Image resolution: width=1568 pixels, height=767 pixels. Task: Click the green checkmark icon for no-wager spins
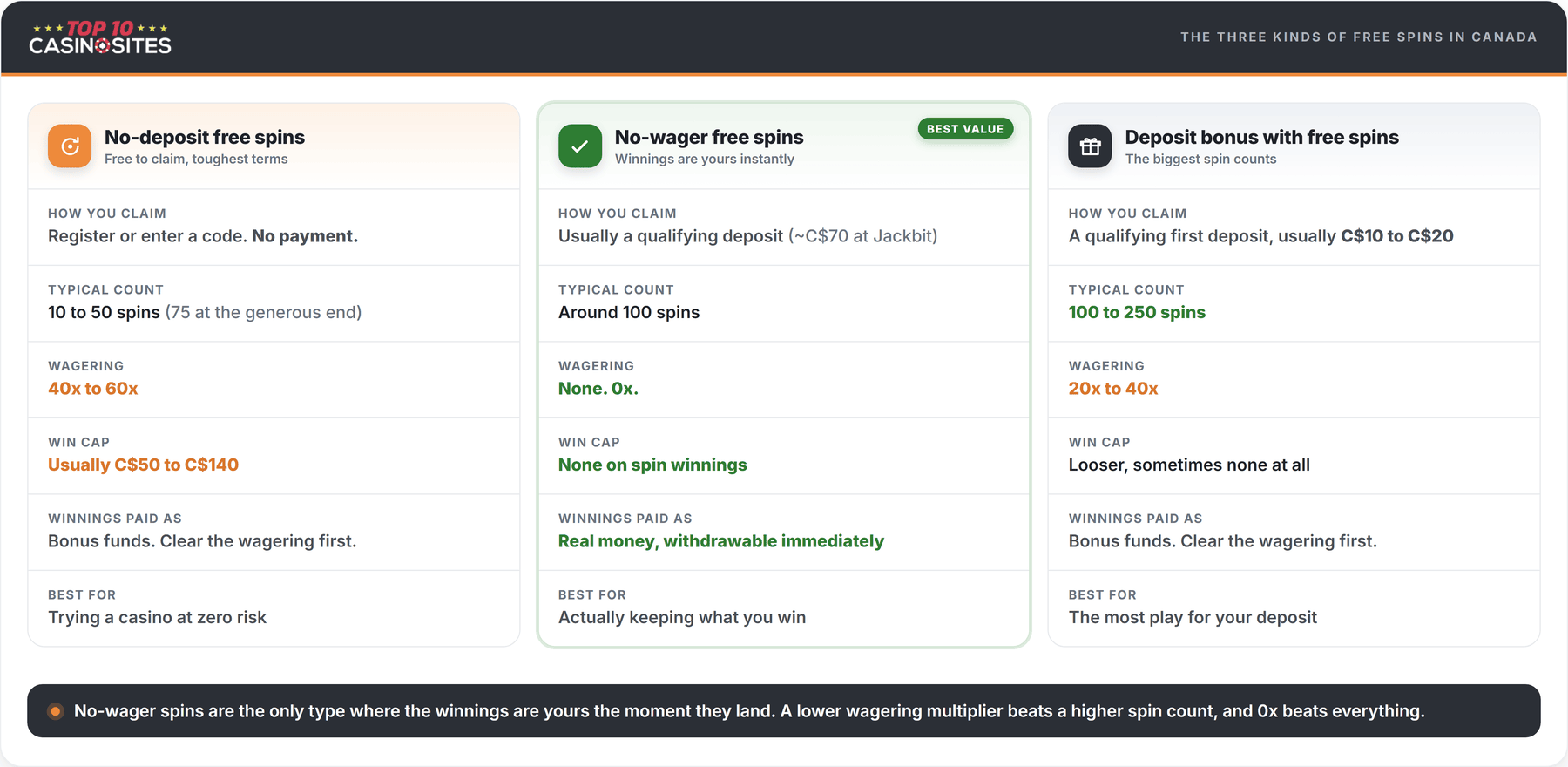(580, 146)
